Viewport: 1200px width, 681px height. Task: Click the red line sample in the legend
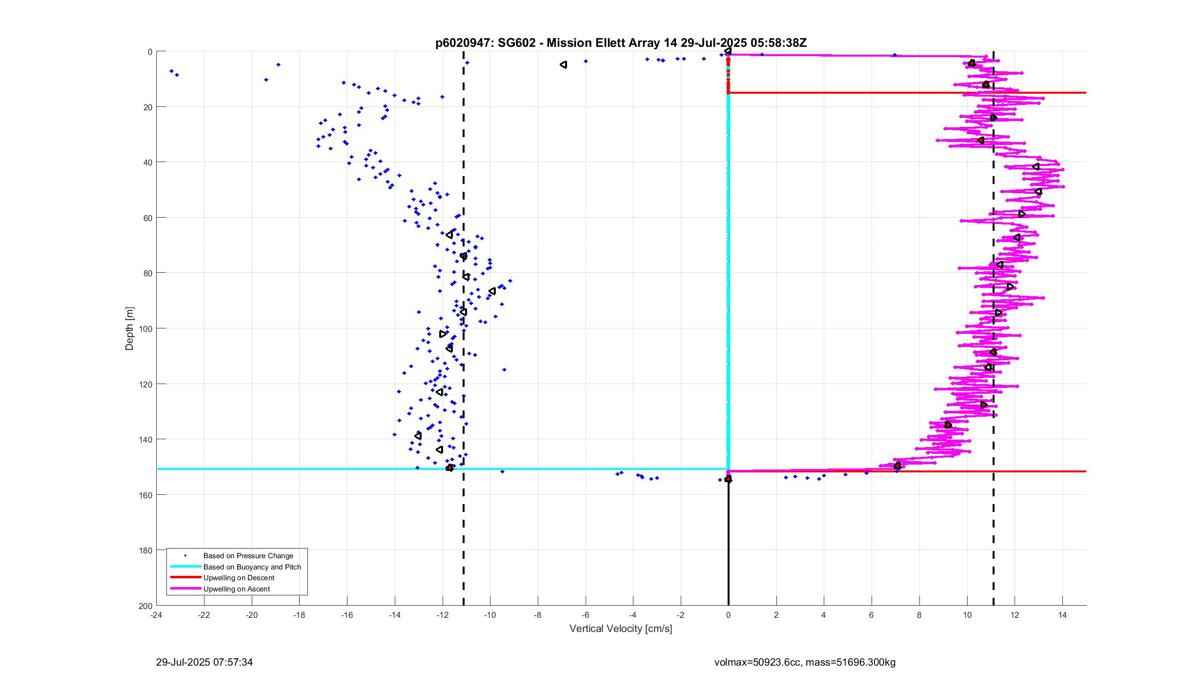click(x=183, y=578)
